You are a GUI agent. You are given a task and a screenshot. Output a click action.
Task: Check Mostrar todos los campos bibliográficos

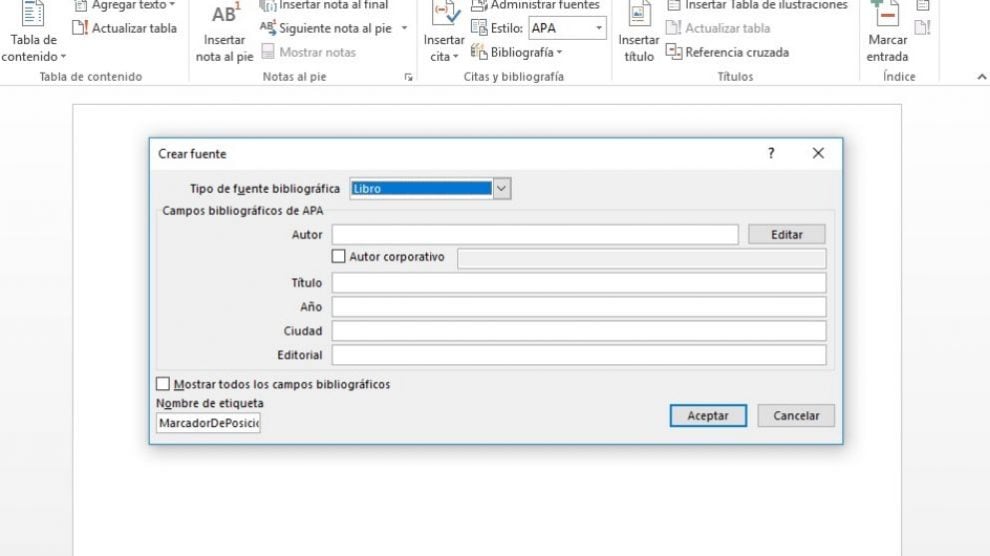click(163, 384)
